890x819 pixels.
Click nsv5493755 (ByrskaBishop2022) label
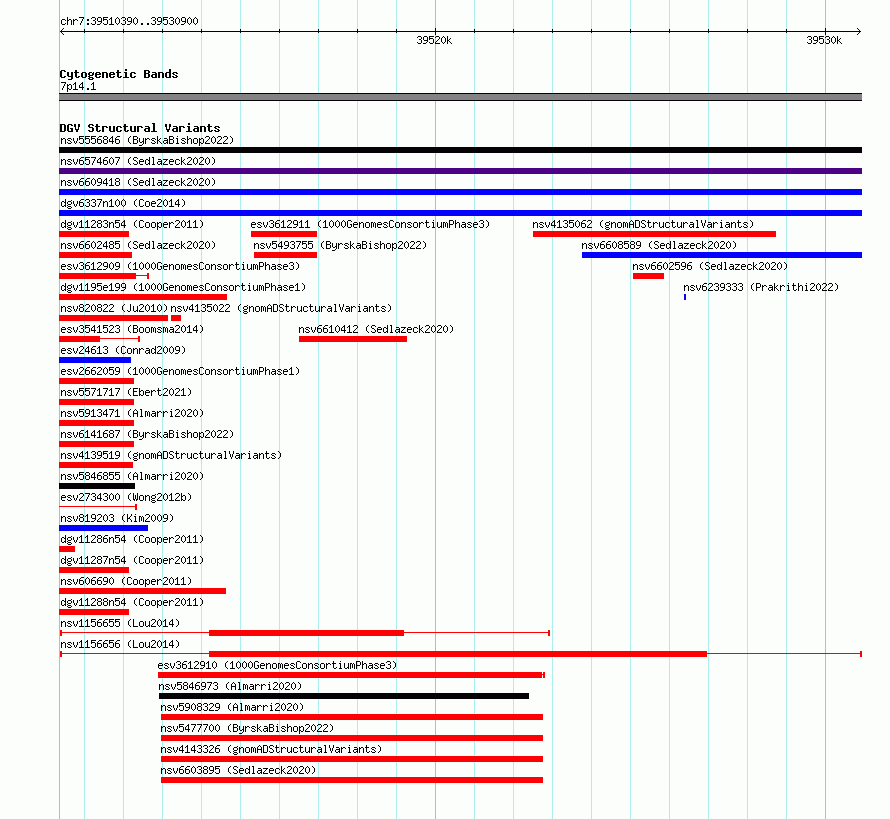[x=340, y=245]
